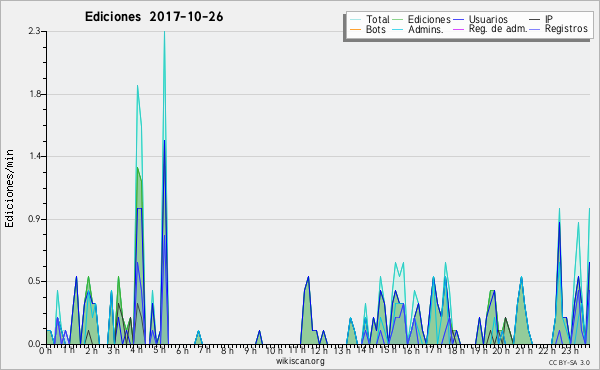Image resolution: width=600 pixels, height=370 pixels.
Task: Click the '4 h' x-axis label
Action: tap(136, 350)
